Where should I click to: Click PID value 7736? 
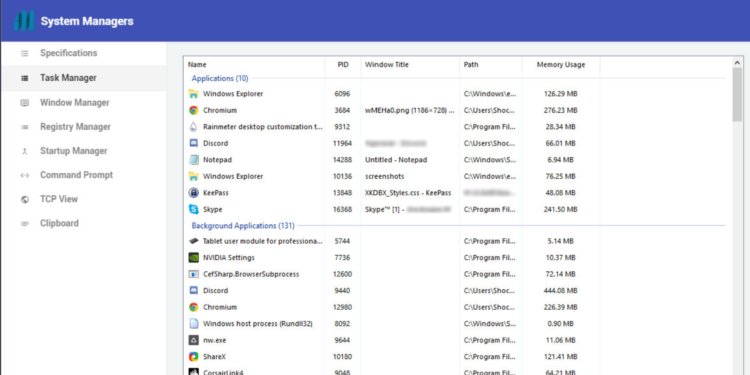click(x=342, y=258)
